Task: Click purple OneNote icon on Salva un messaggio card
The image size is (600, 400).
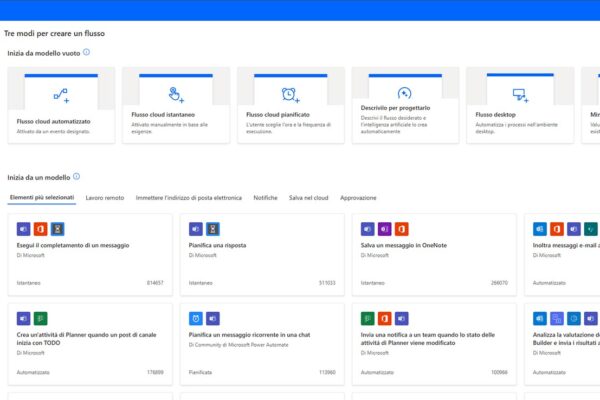Action: (385, 229)
